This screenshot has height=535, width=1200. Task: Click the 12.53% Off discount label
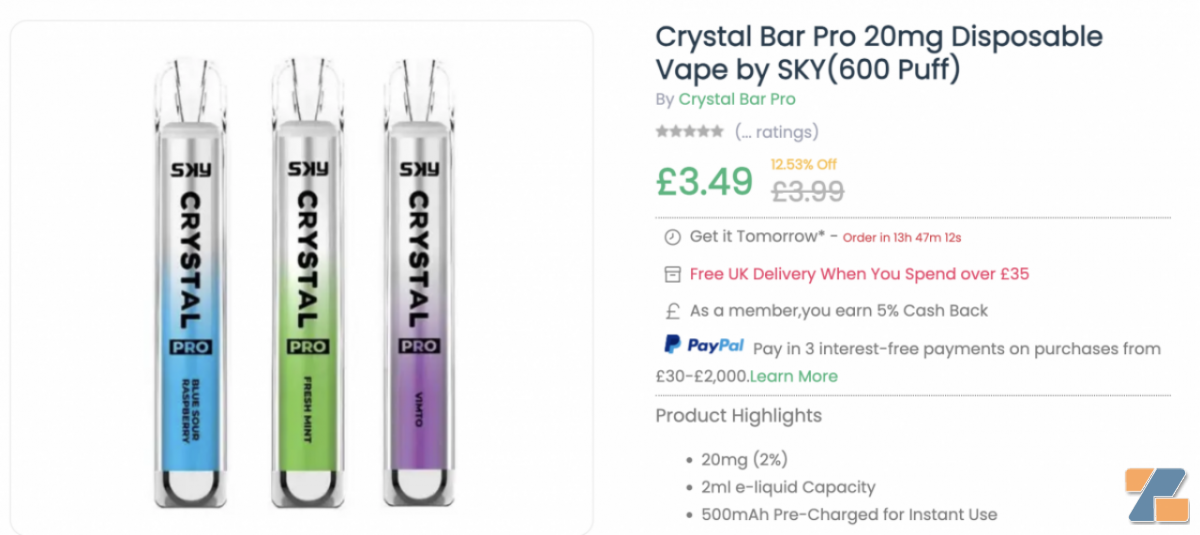click(x=803, y=164)
